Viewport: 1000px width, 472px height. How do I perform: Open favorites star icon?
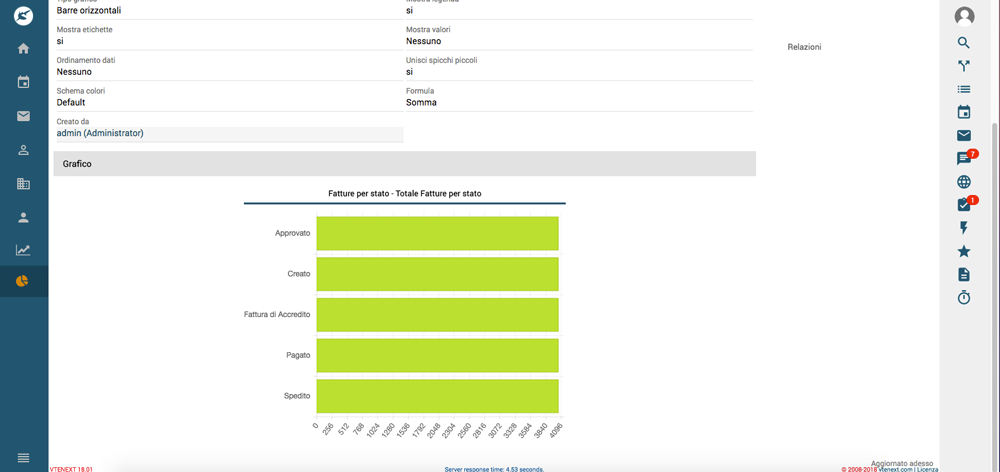pos(964,251)
